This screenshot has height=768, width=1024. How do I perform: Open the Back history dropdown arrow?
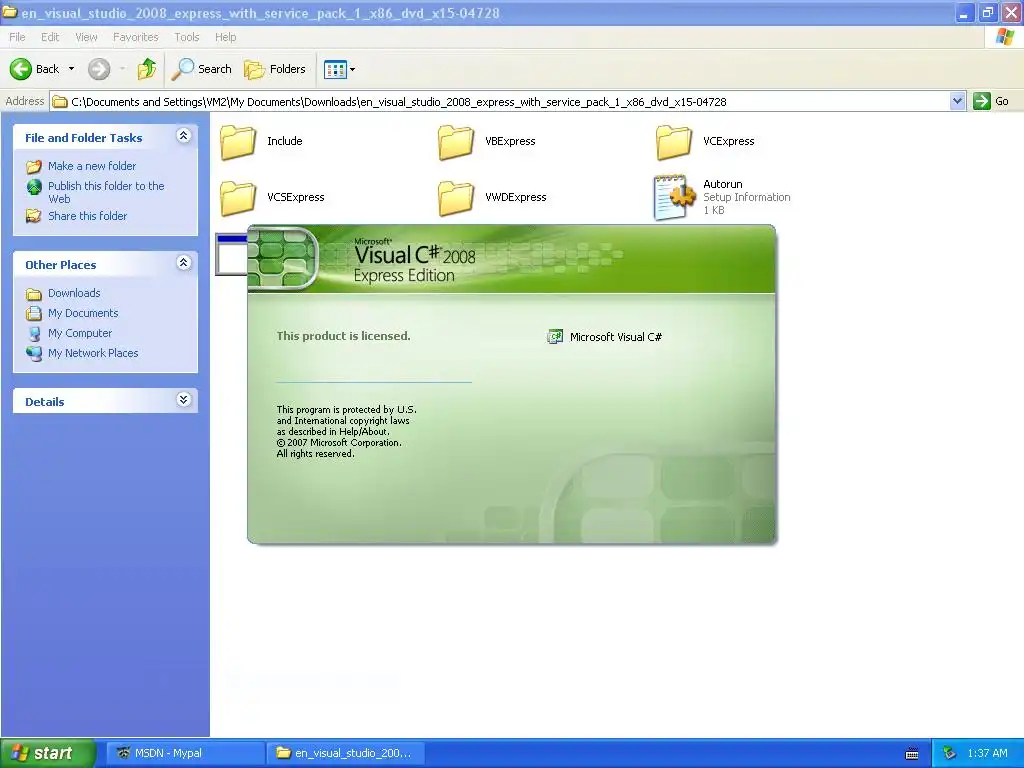[71, 69]
